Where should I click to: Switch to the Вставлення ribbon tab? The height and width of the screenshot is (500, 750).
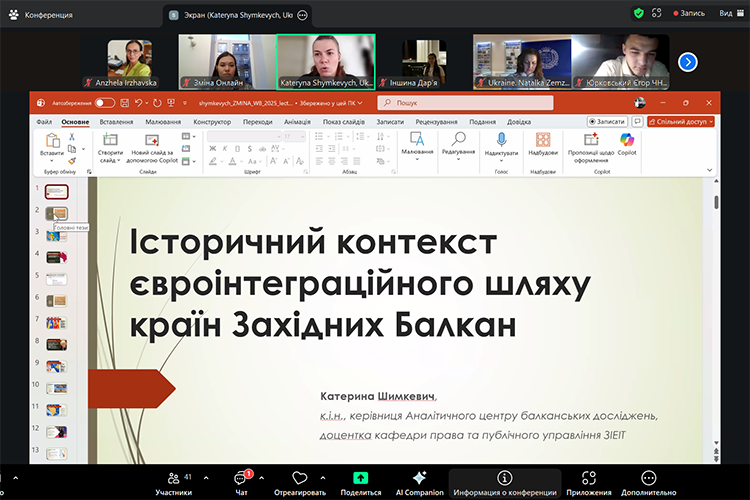click(x=116, y=122)
